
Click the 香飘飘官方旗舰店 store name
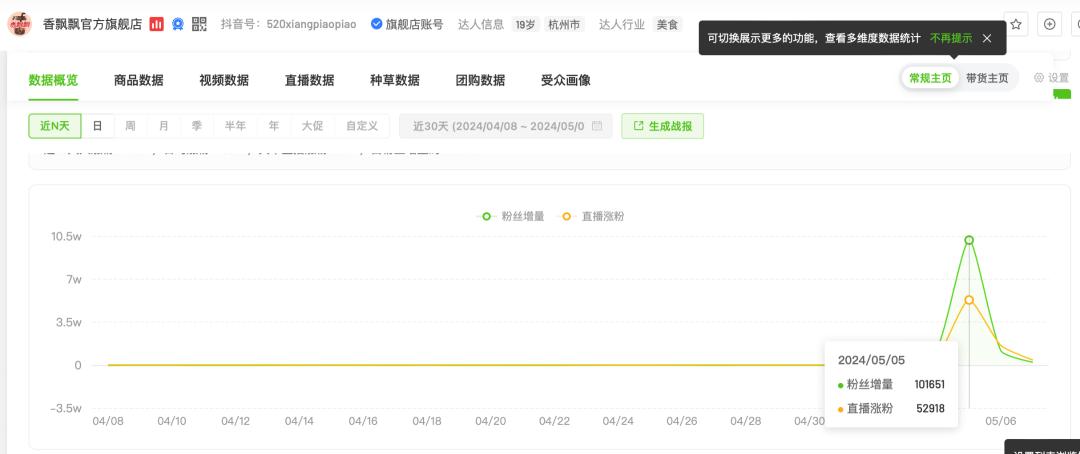[x=92, y=24]
